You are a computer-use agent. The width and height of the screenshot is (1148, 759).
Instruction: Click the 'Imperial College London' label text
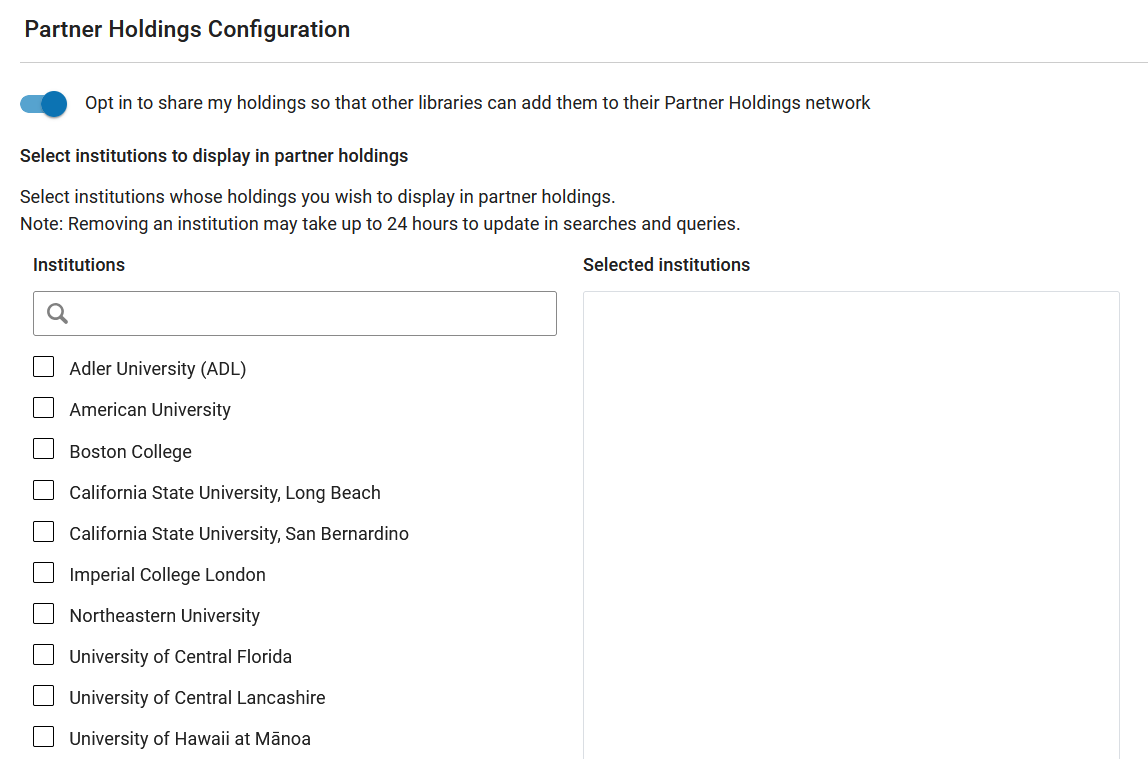168,575
